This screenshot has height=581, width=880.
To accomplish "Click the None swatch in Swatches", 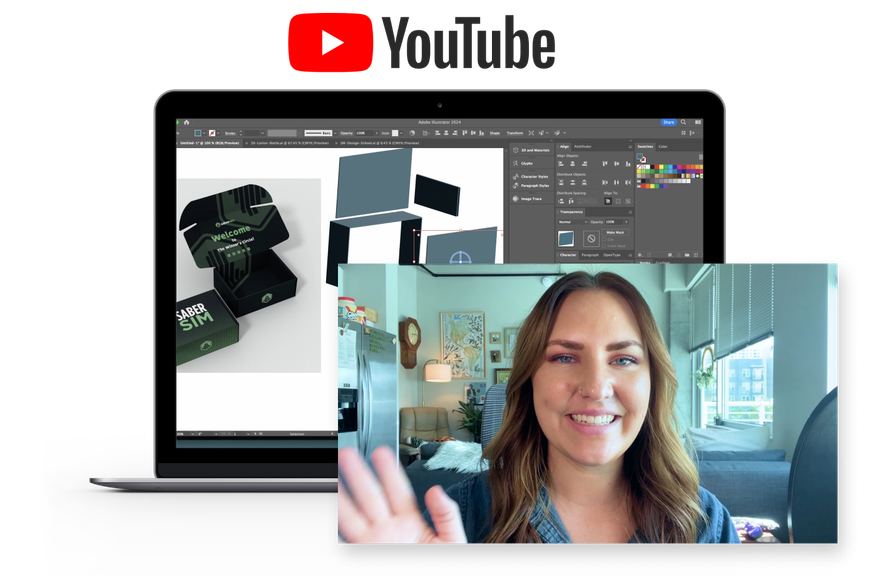I will coord(639,167).
